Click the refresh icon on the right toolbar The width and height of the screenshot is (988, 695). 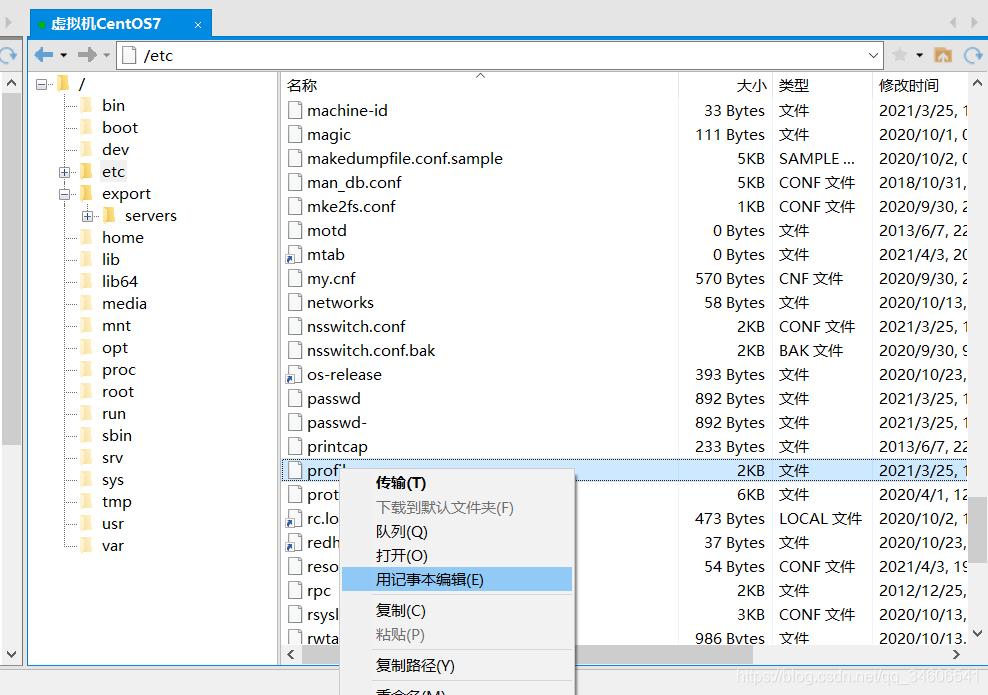[x=974, y=55]
